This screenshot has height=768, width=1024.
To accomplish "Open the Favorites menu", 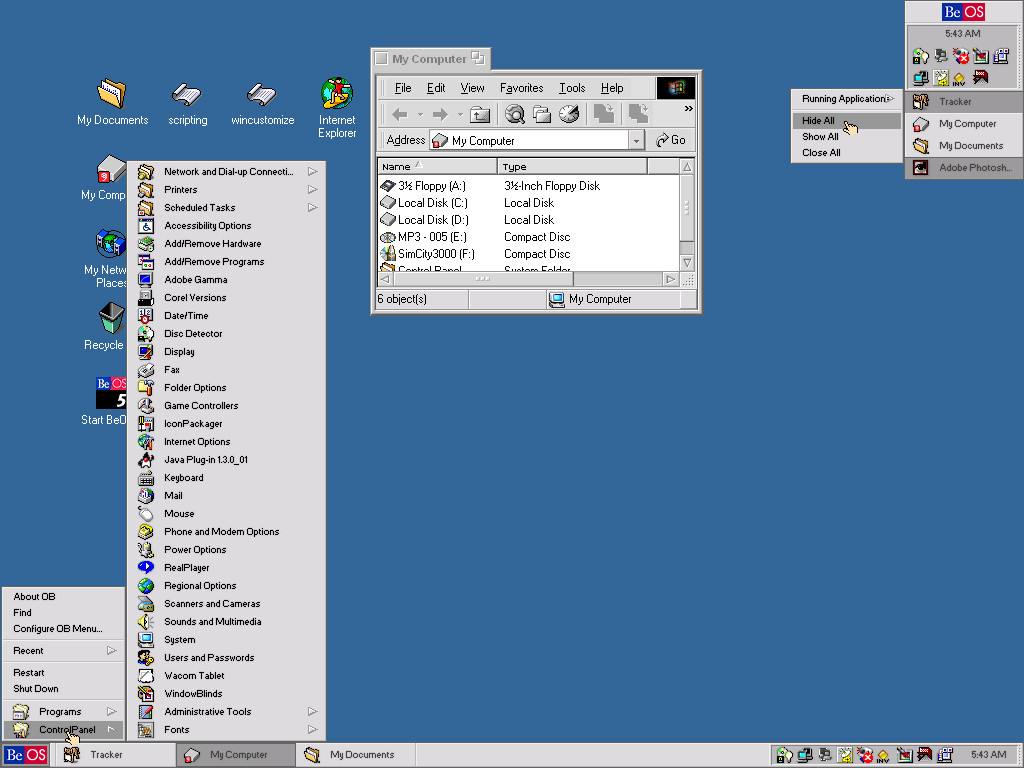I will click(x=521, y=88).
